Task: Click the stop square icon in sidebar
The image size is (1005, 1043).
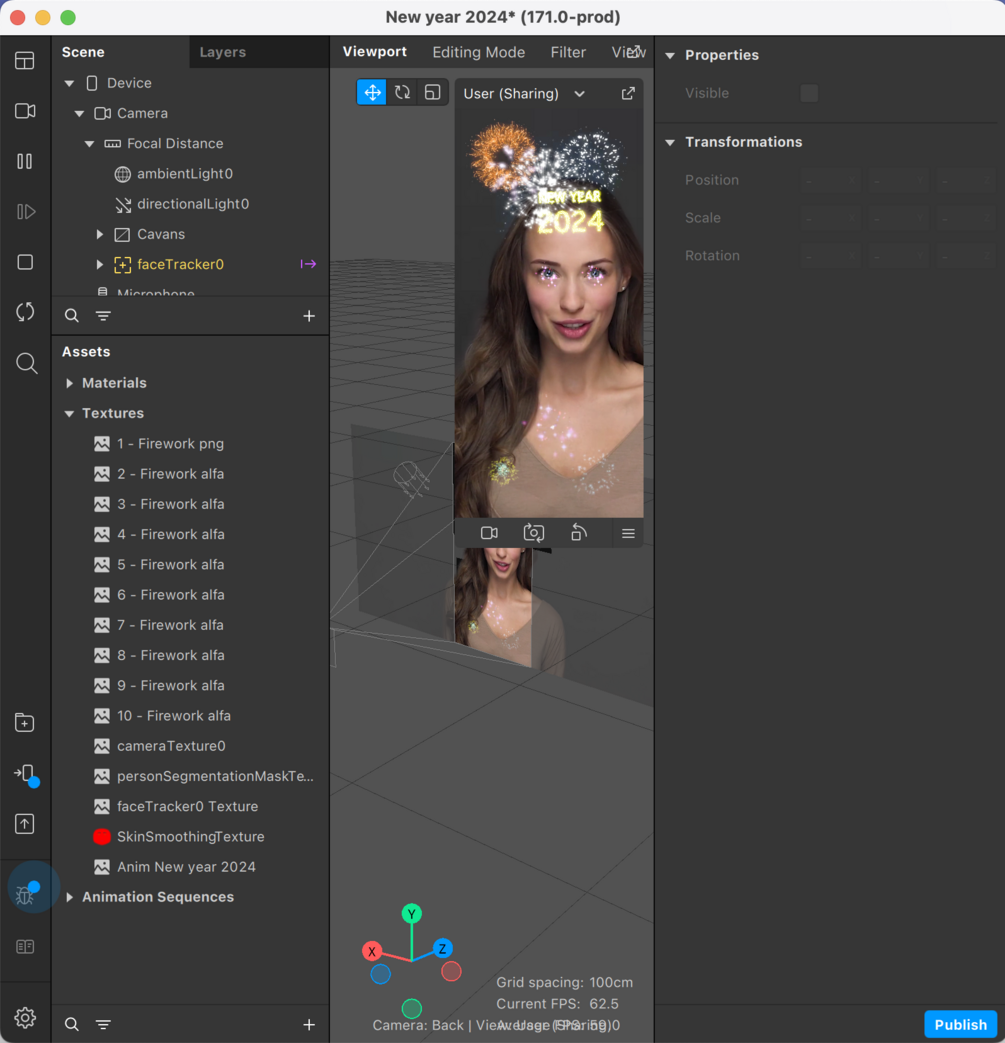Action: click(25, 262)
